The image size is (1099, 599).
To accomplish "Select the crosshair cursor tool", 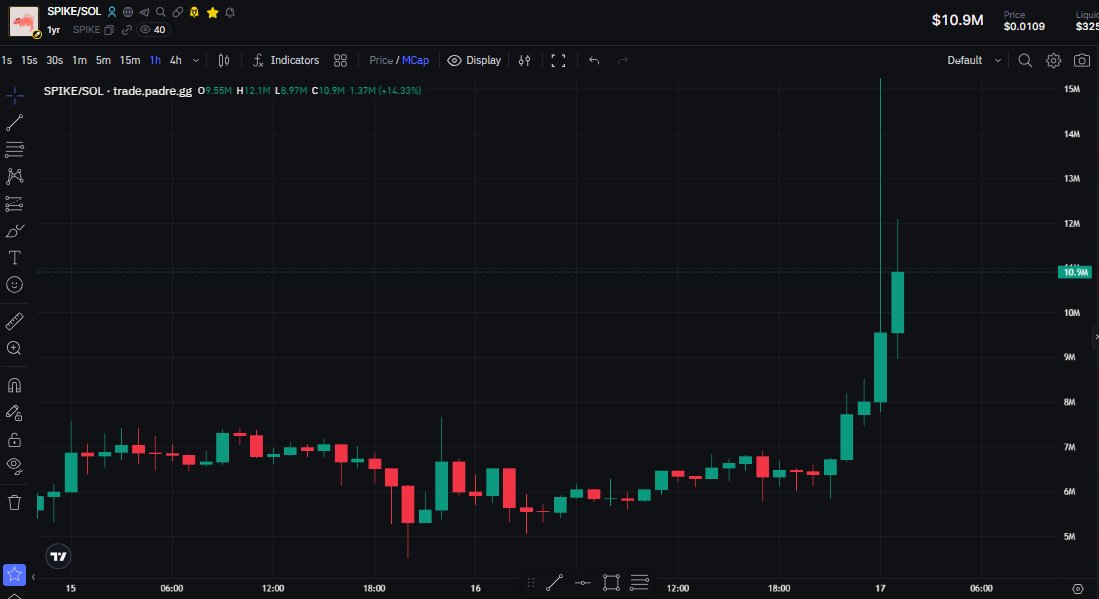I will point(14,95).
